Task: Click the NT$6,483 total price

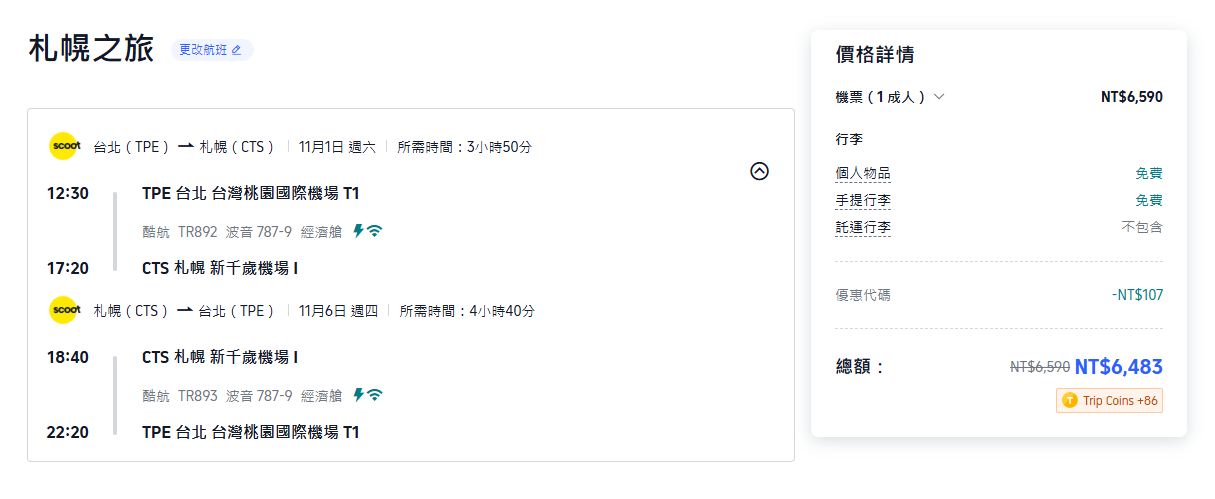Action: click(1118, 367)
